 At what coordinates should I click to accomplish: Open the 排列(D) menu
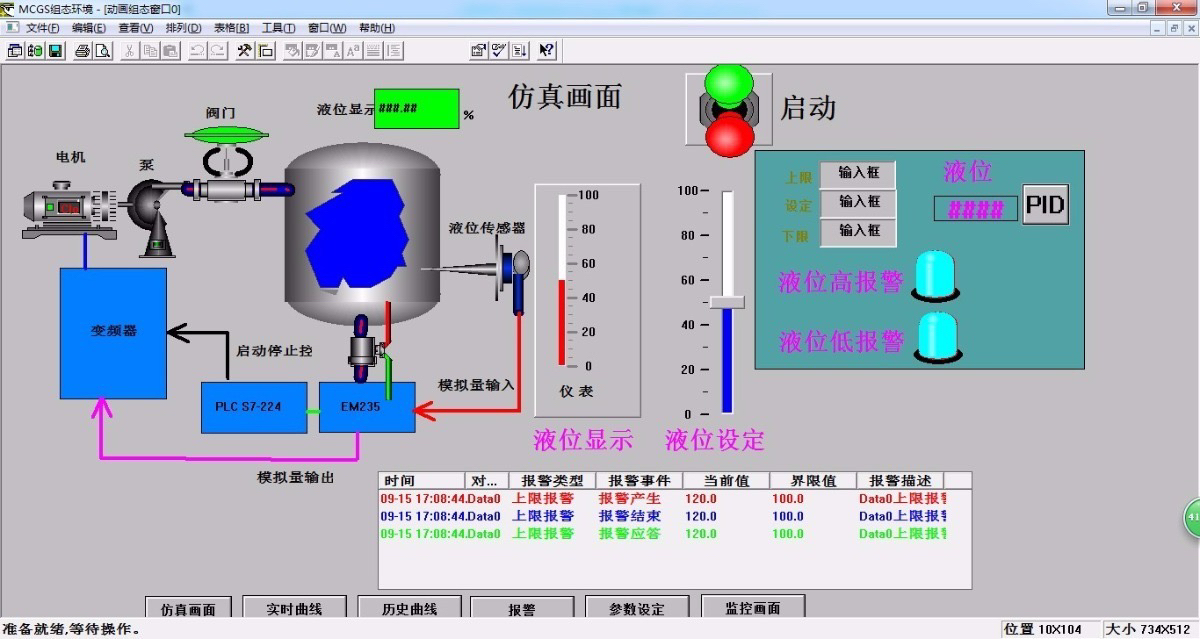[x=183, y=28]
